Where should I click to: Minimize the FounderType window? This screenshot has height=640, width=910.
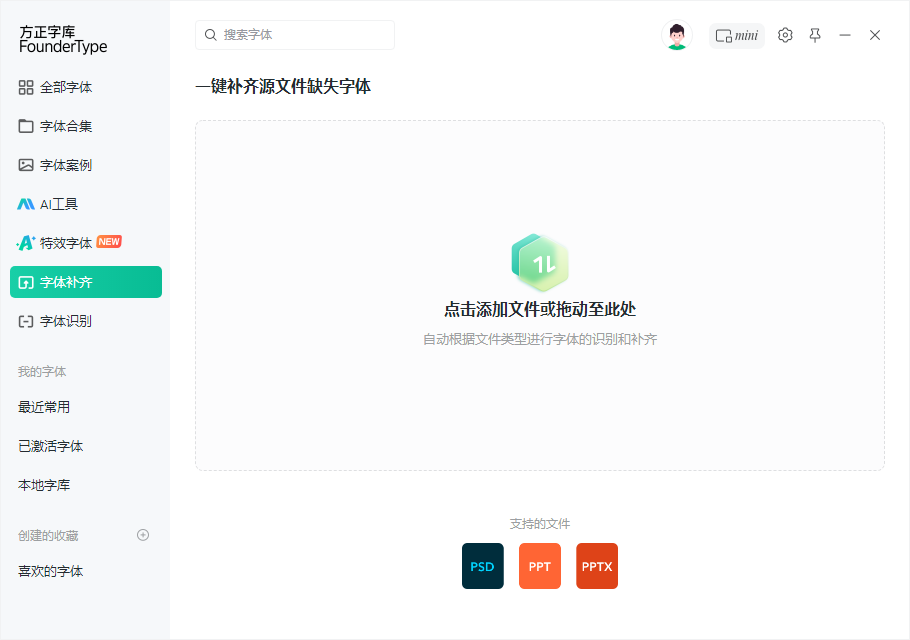(845, 35)
